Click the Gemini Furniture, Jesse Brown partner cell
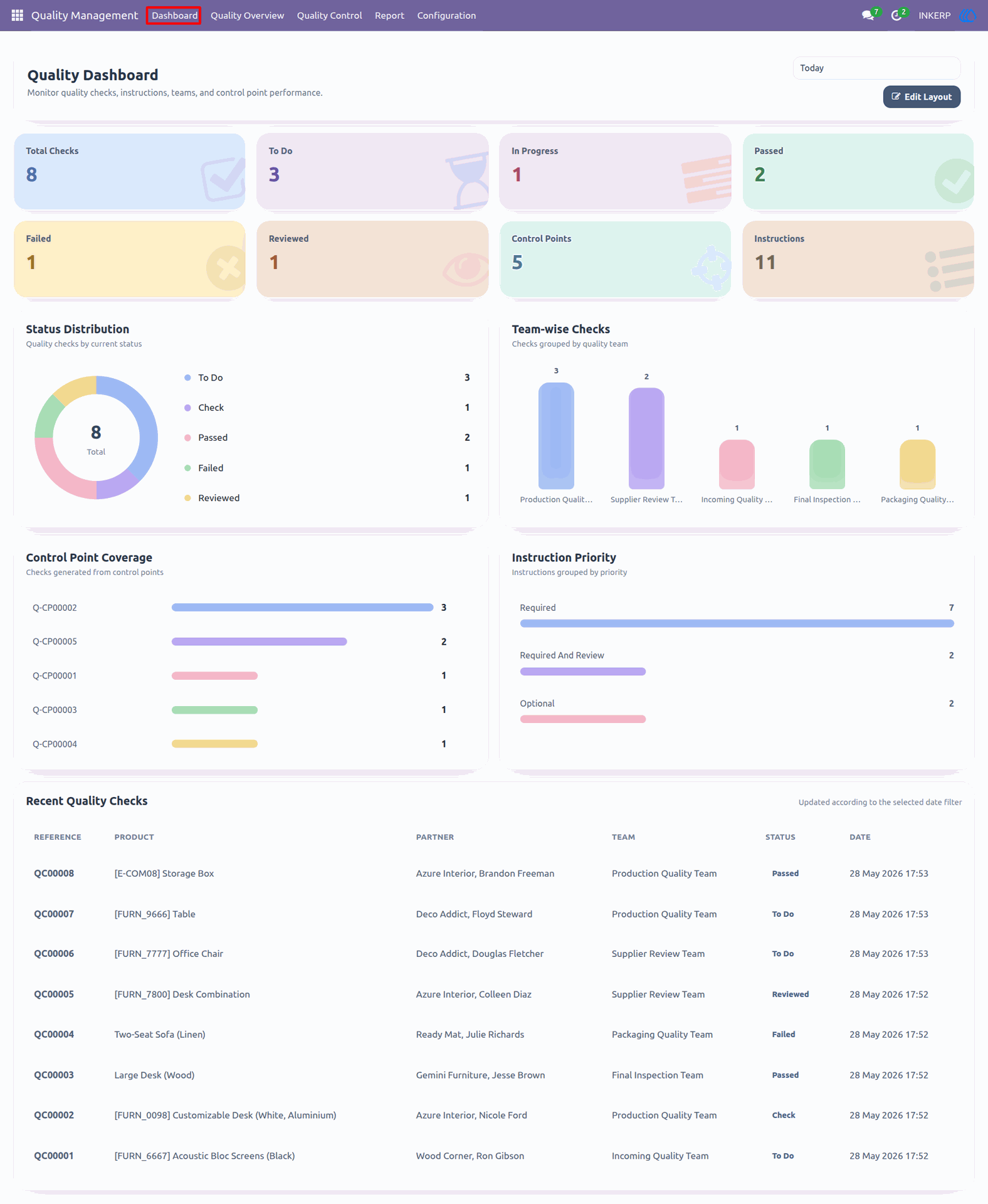The height and width of the screenshot is (1204, 988). tap(480, 1075)
